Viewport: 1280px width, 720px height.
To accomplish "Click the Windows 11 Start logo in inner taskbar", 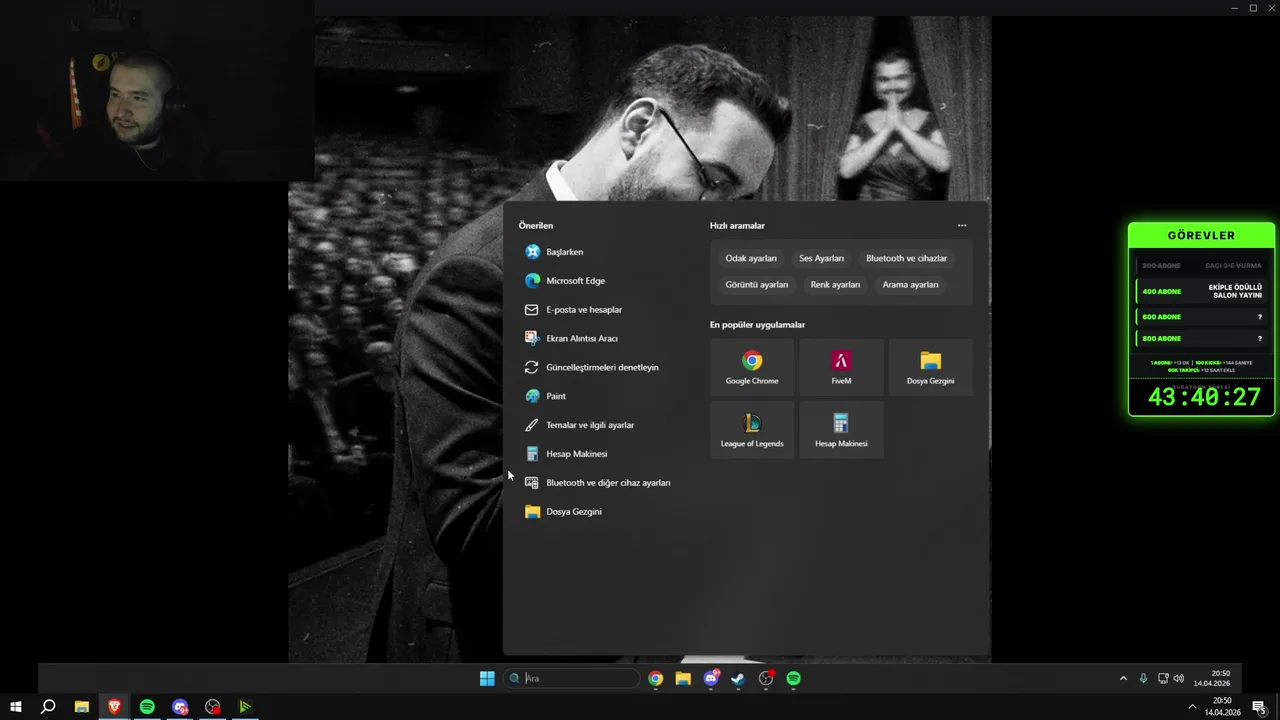I will pyautogui.click(x=487, y=678).
